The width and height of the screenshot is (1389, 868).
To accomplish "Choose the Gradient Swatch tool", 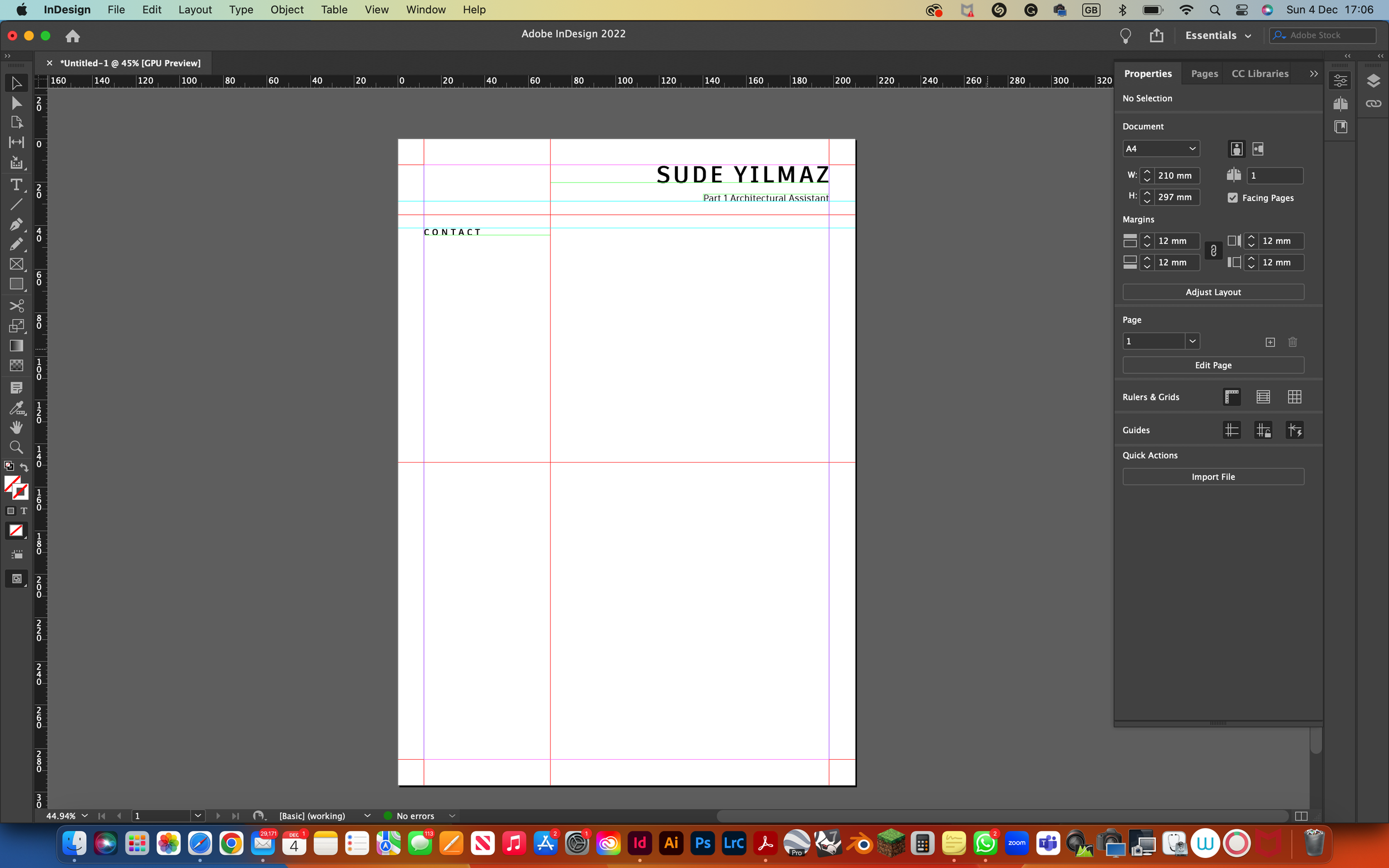I will [16, 345].
